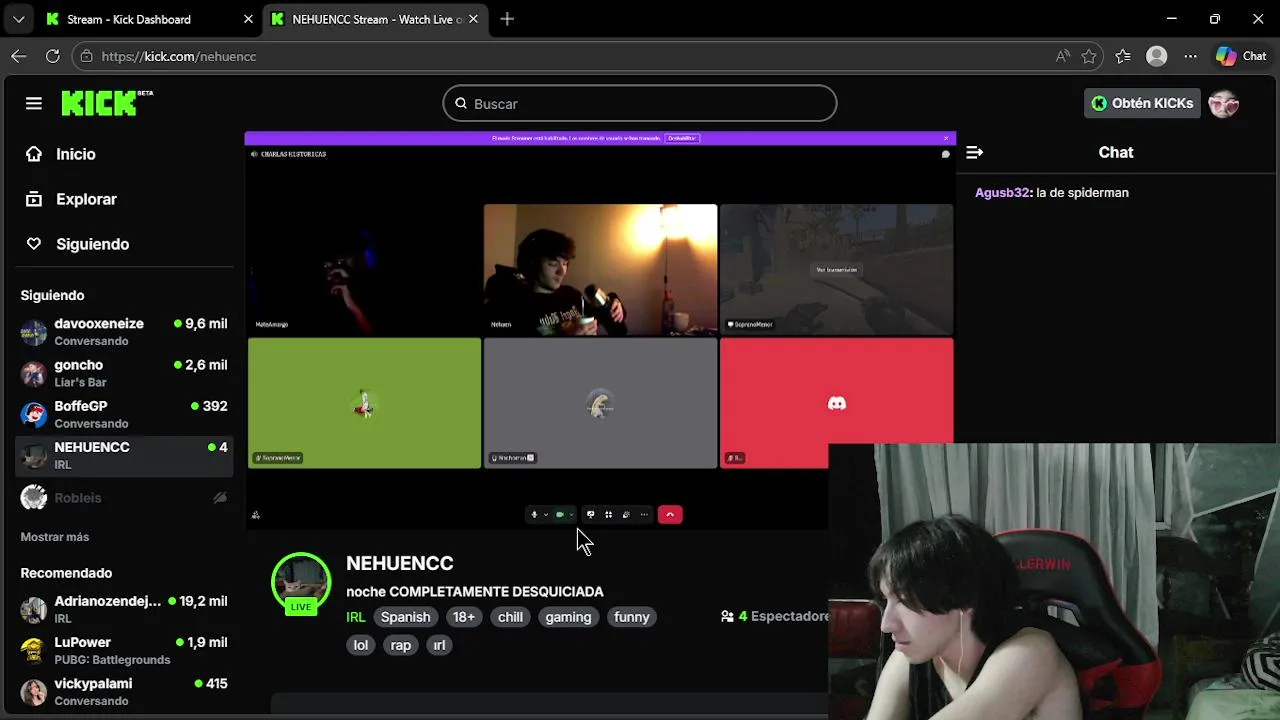
Task: Select the chill tag
Action: click(510, 617)
